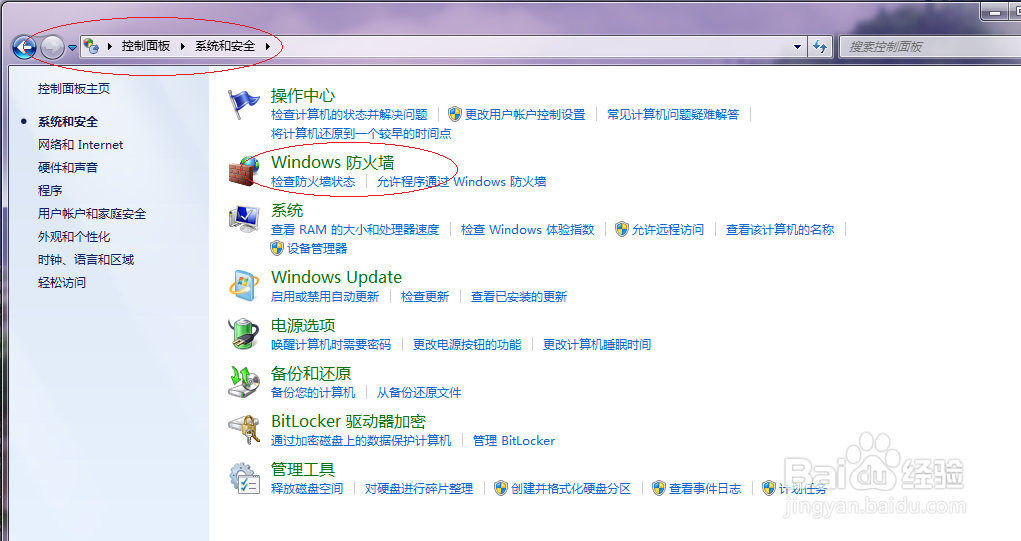The width and height of the screenshot is (1021, 541).
Task: Click 释放磁盘空间 link
Action: point(307,489)
